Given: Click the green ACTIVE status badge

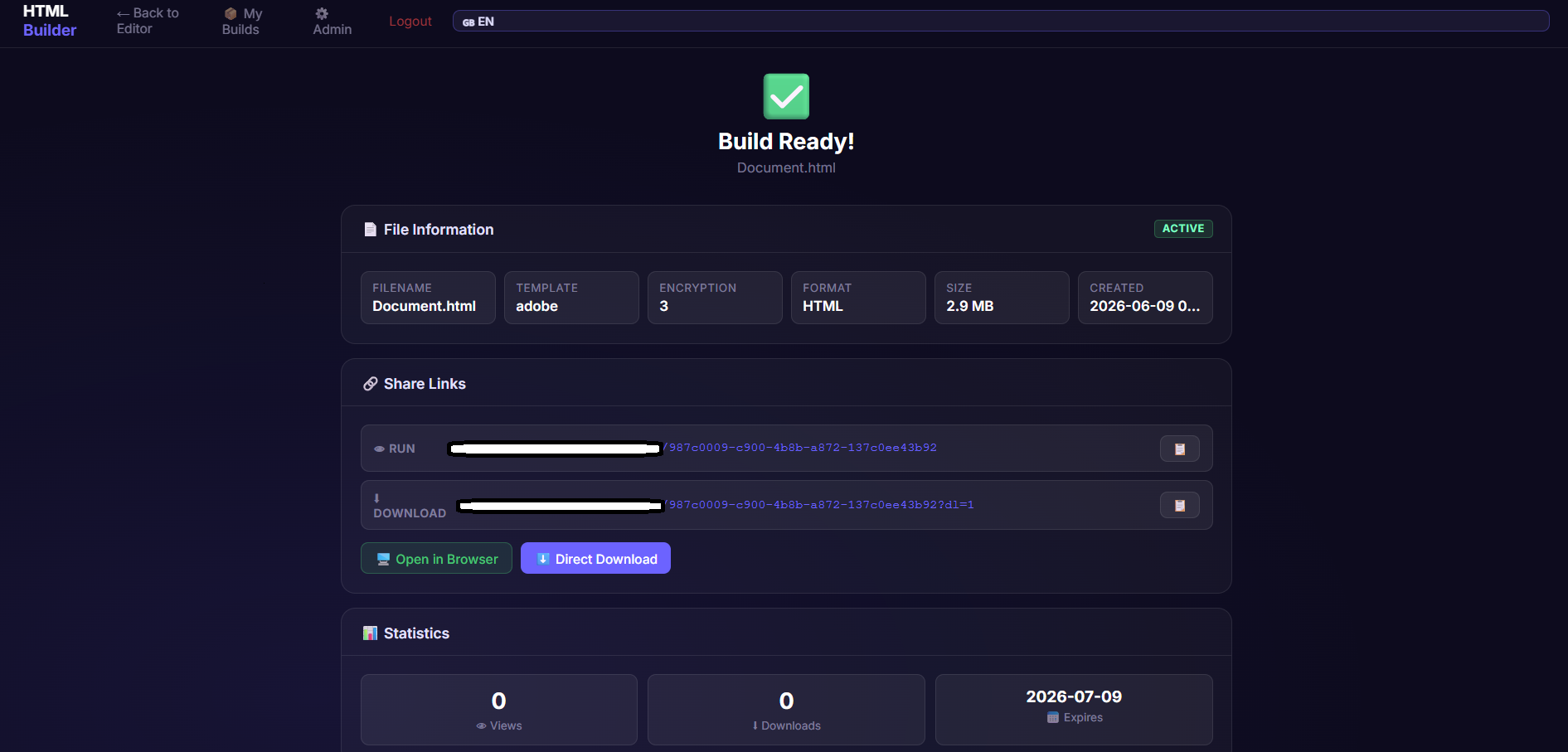Looking at the screenshot, I should [x=1183, y=229].
